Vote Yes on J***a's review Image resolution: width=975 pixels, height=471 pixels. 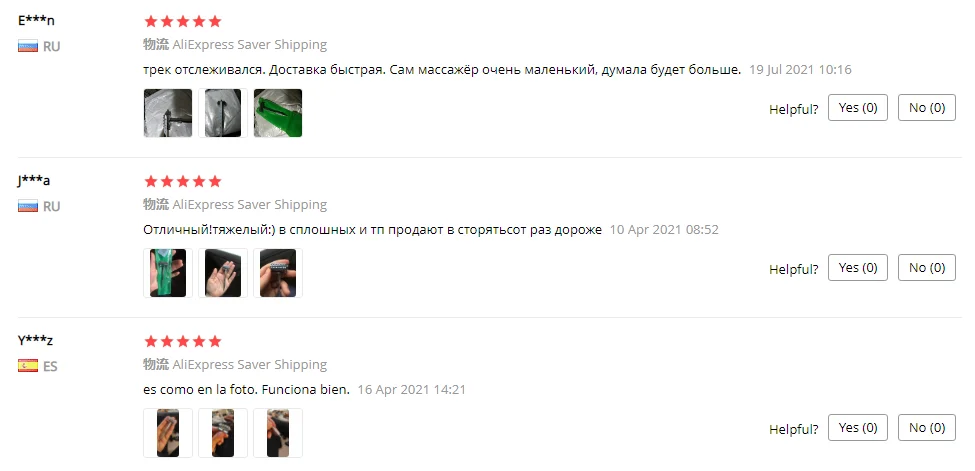click(857, 268)
